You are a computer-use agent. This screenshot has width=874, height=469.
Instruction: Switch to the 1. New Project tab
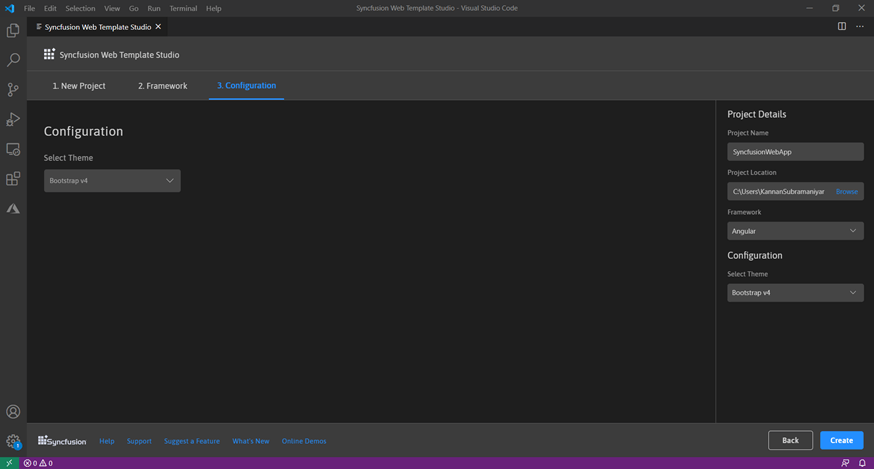tap(79, 86)
